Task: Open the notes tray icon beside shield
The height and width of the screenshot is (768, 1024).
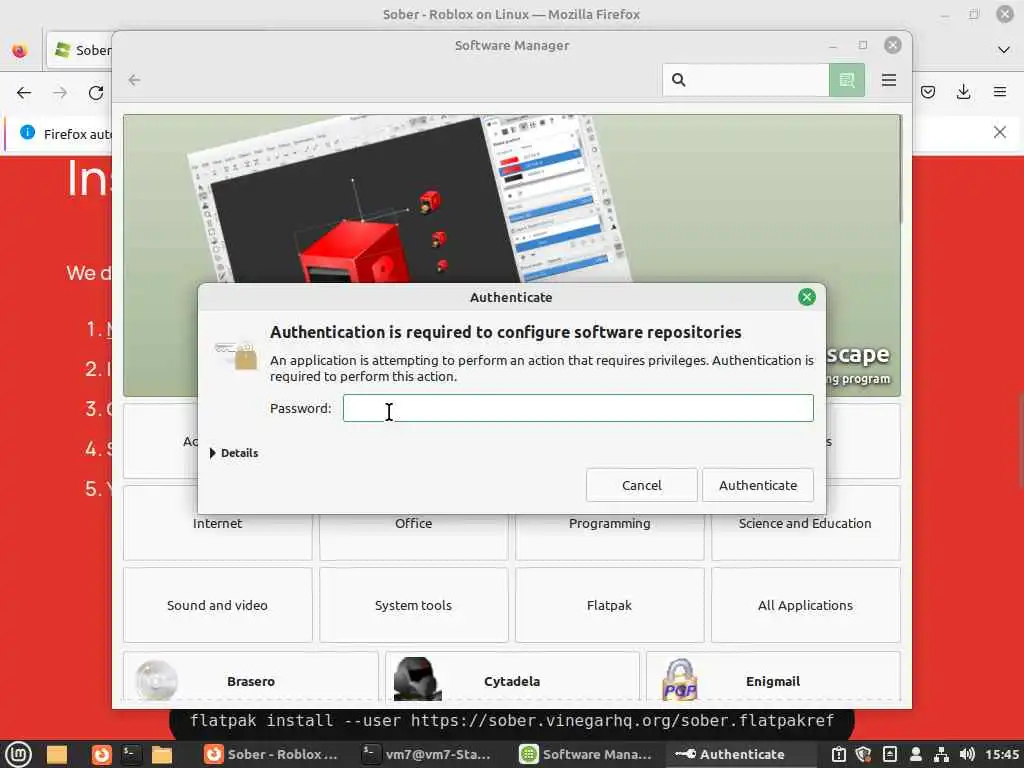Action: coord(889,754)
